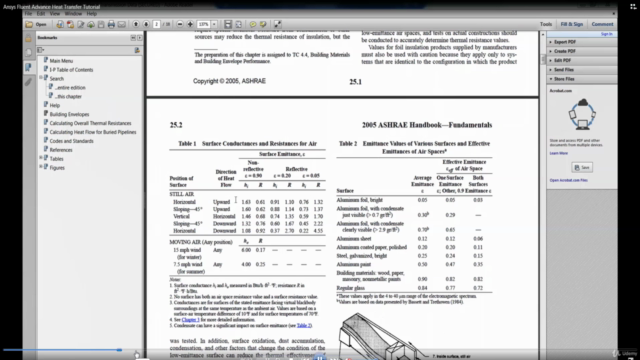Click the Sign In link
640x360 pixels.
tap(607, 34)
